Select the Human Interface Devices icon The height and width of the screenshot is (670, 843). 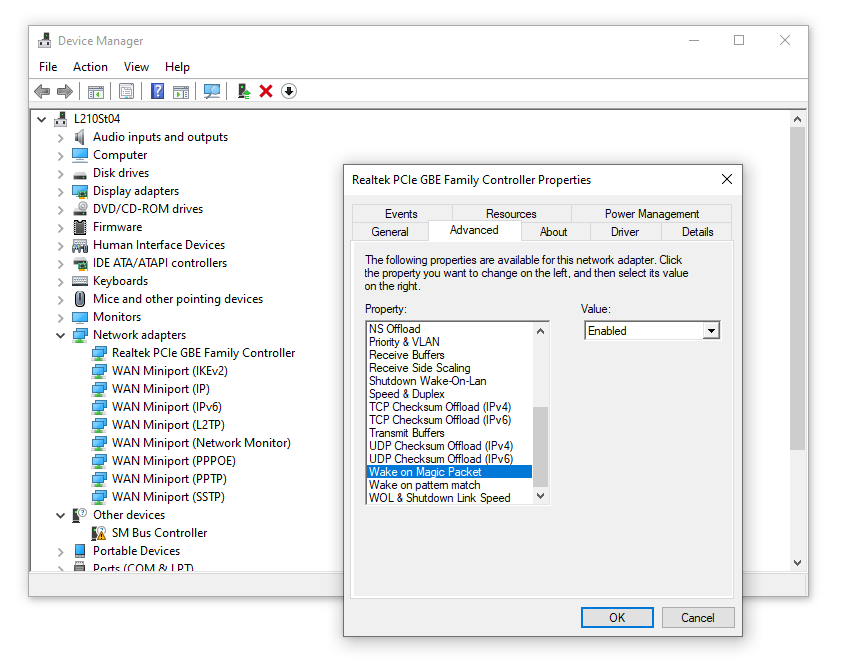pos(80,246)
